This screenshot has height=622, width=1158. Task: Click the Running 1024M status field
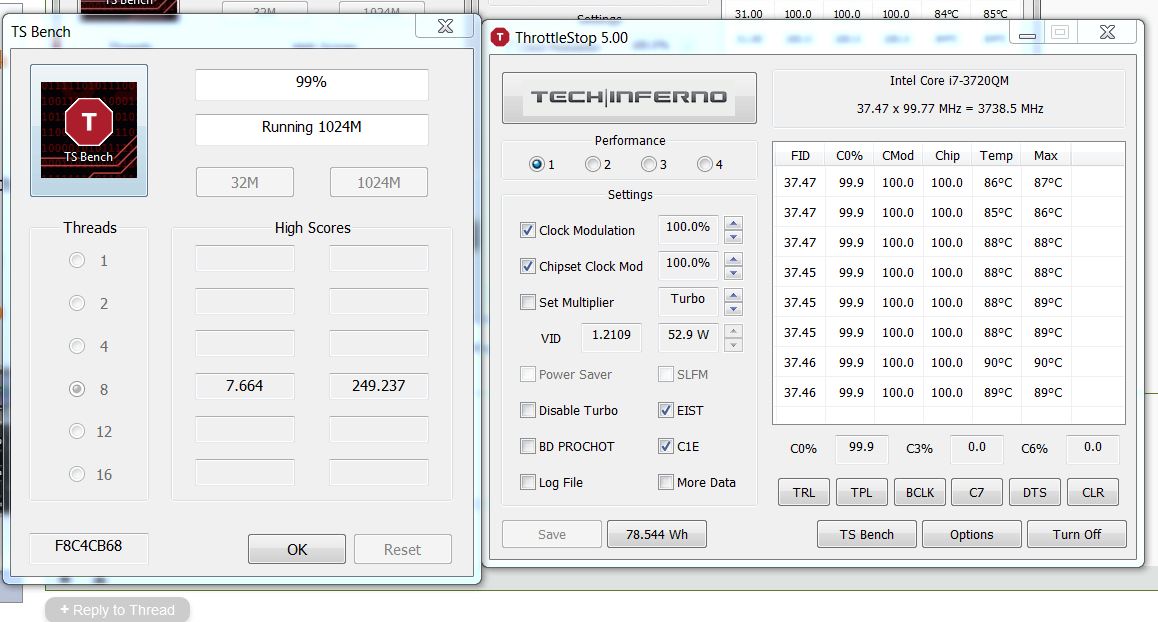(x=312, y=129)
